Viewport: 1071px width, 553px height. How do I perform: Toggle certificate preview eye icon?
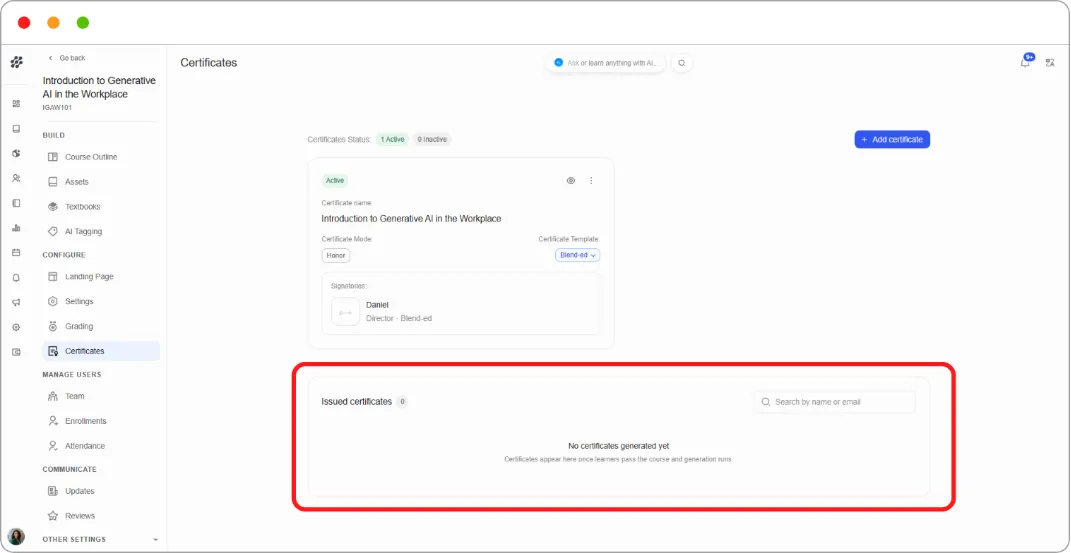click(571, 181)
